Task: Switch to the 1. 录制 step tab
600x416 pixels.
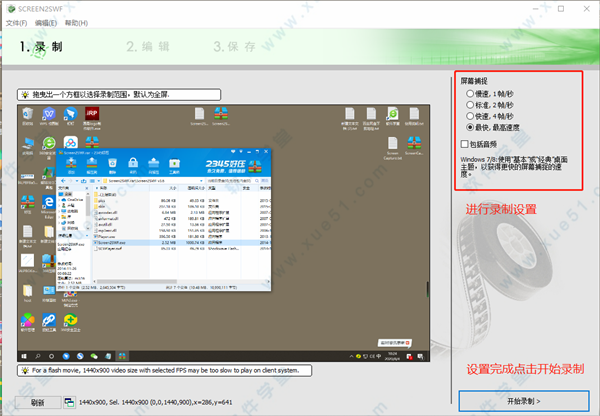Action: (43, 46)
